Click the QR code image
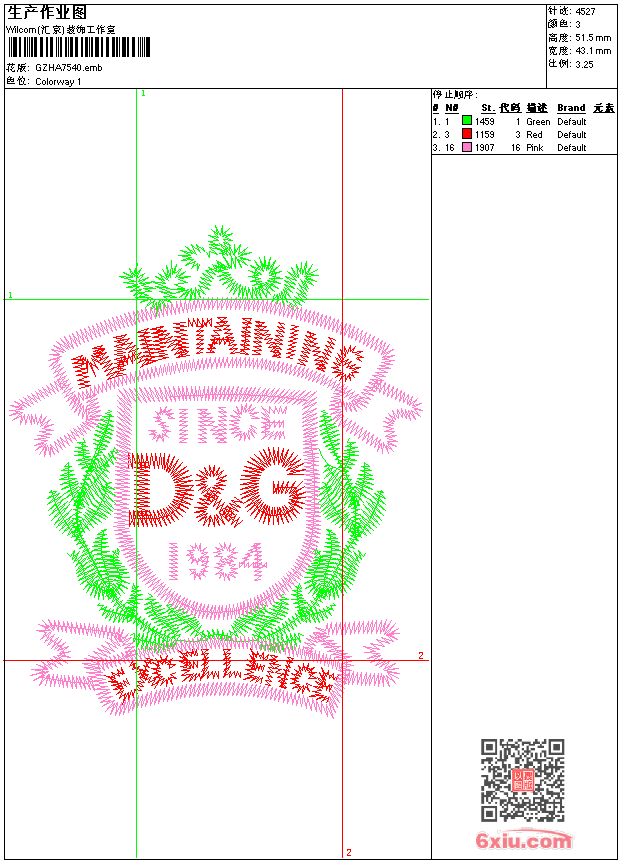 coord(523,780)
